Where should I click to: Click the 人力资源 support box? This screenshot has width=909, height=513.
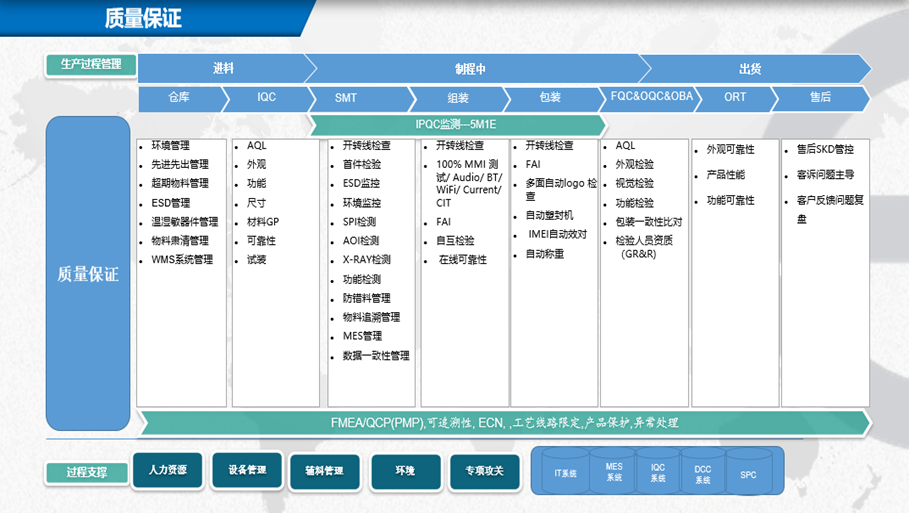167,470
